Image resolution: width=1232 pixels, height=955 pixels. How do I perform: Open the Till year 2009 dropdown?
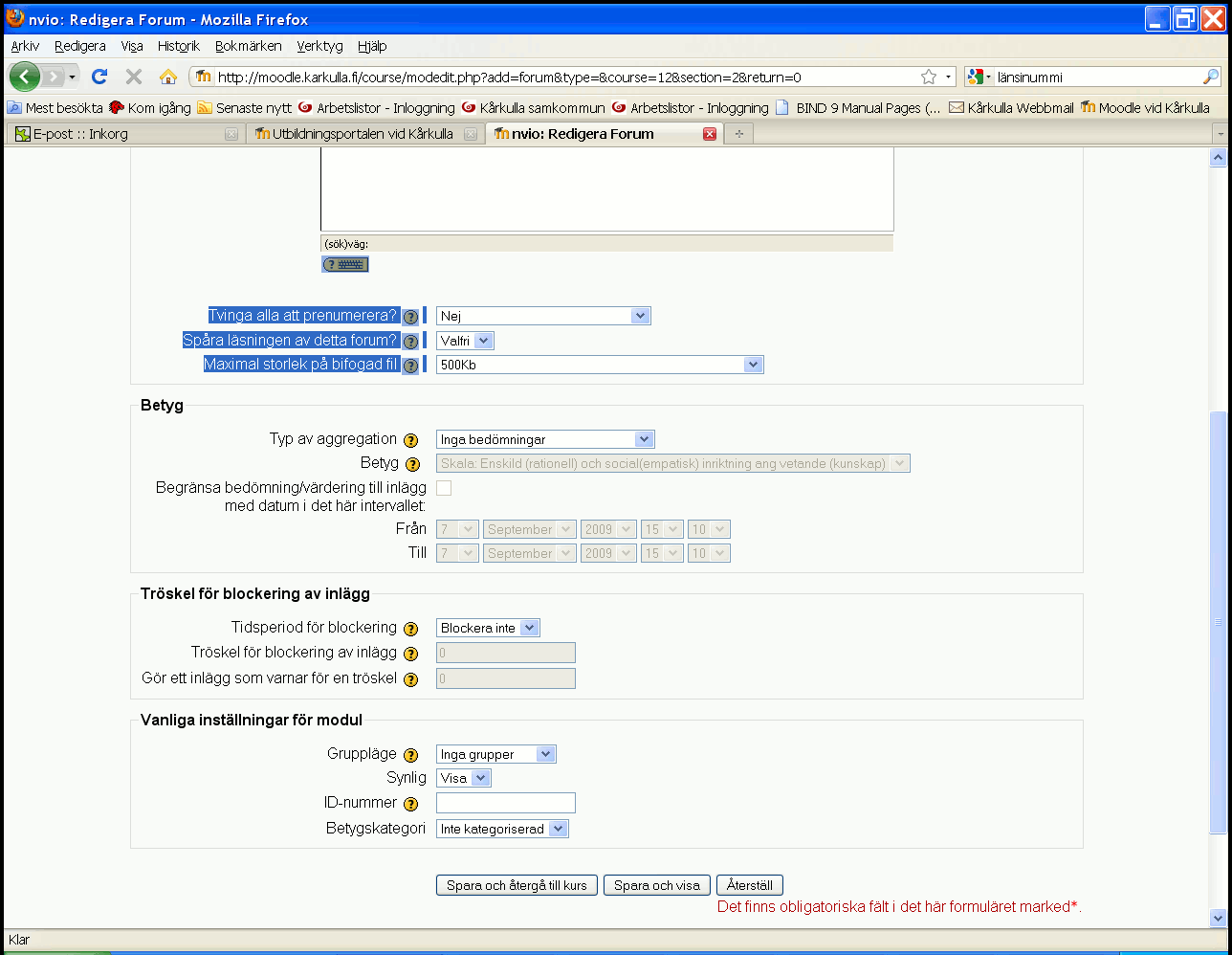609,553
